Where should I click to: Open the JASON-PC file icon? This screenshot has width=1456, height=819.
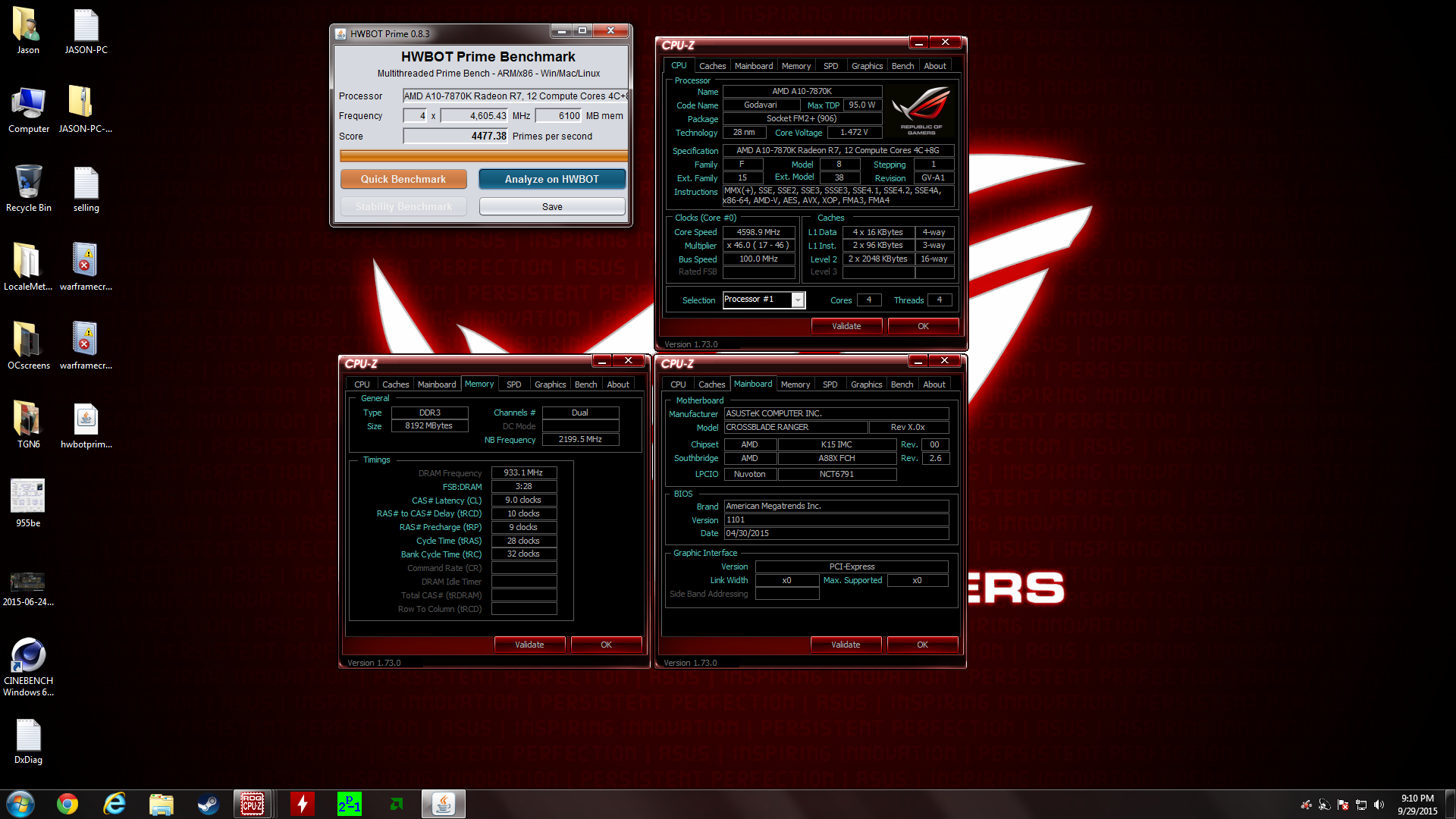click(86, 30)
